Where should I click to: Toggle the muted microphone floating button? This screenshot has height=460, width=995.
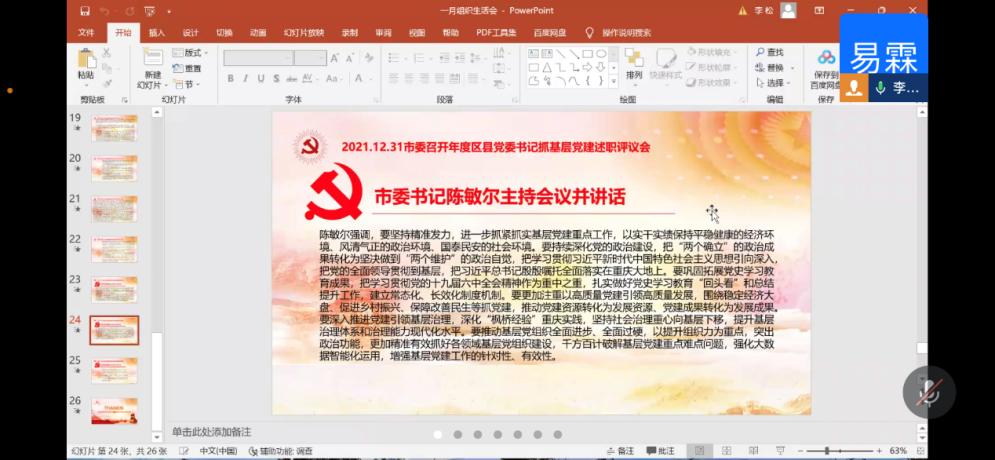tap(929, 392)
